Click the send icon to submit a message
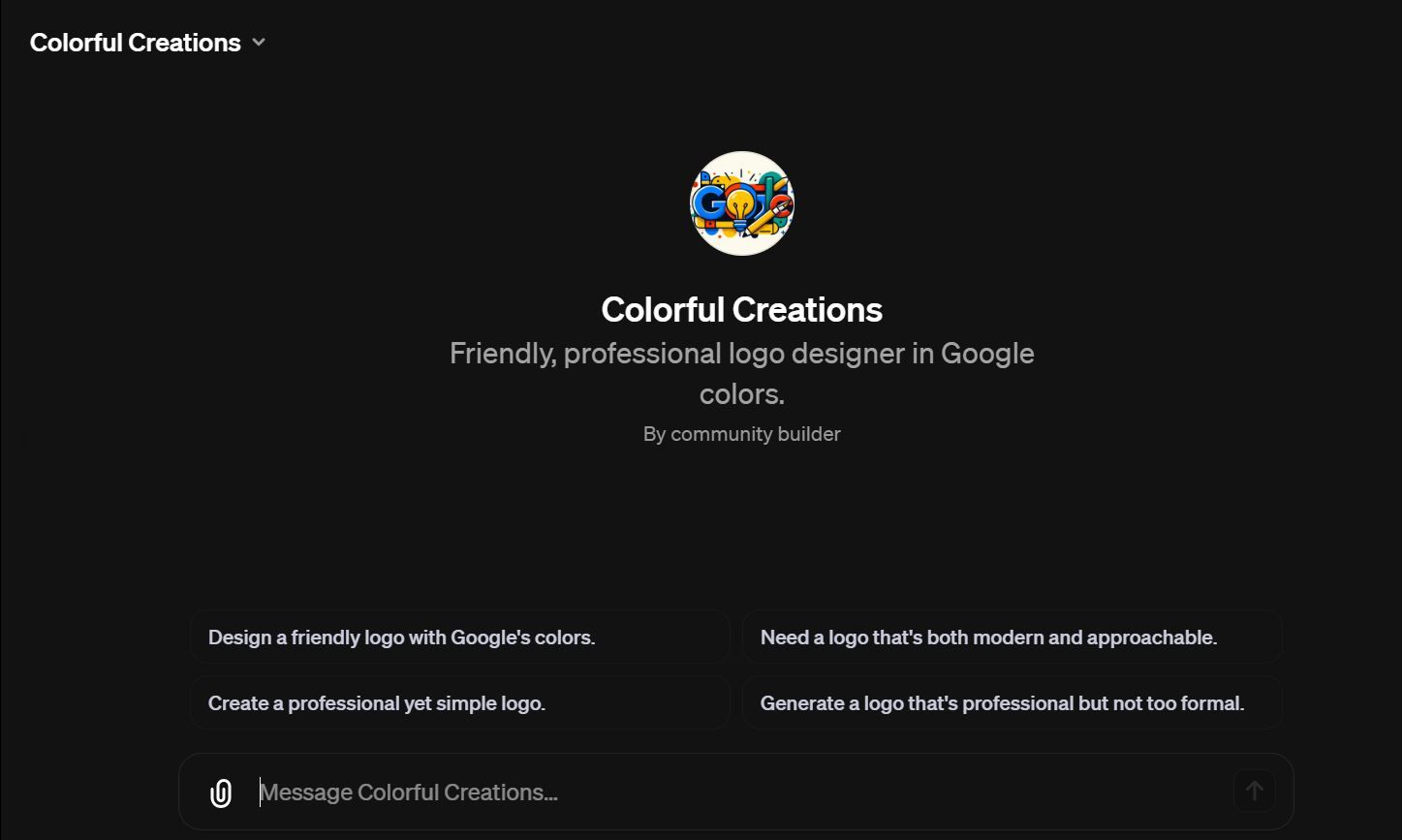The image size is (1402, 840). pos(1254,791)
